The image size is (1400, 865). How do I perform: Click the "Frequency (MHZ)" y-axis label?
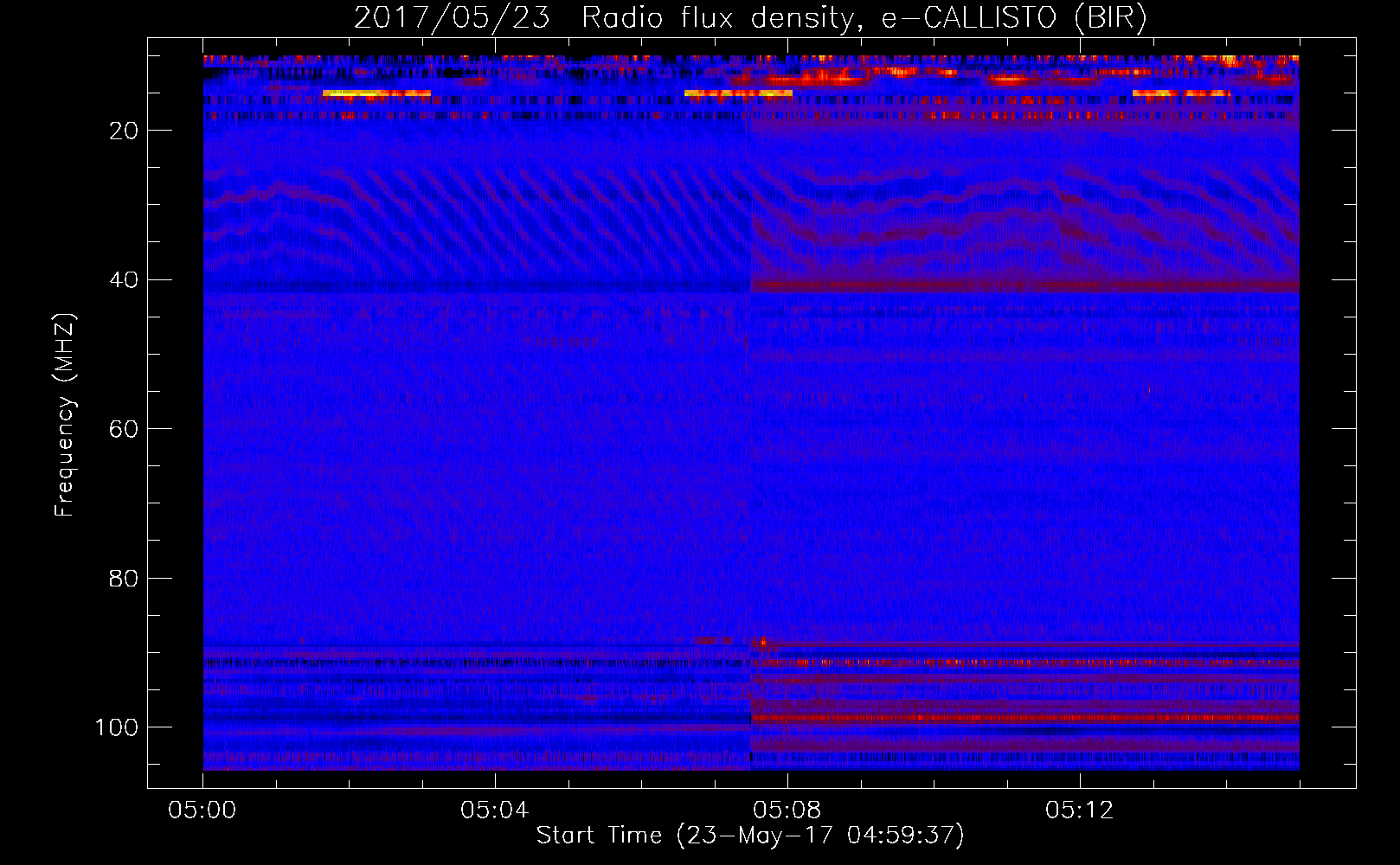pyautogui.click(x=65, y=415)
